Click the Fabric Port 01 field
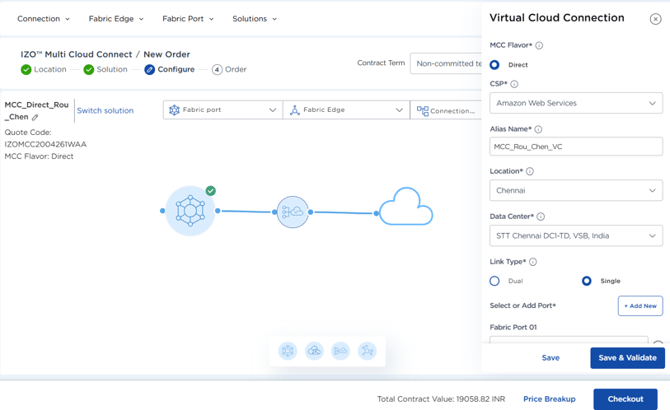This screenshot has width=670, height=410. (x=569, y=340)
